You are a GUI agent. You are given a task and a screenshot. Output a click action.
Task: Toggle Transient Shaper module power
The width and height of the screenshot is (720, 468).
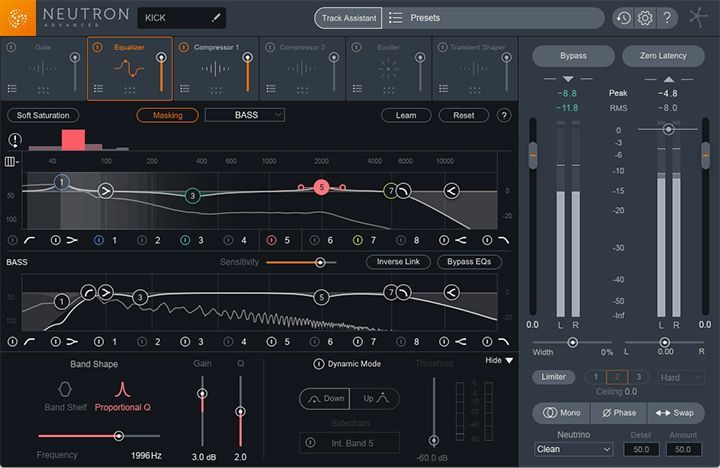(442, 47)
